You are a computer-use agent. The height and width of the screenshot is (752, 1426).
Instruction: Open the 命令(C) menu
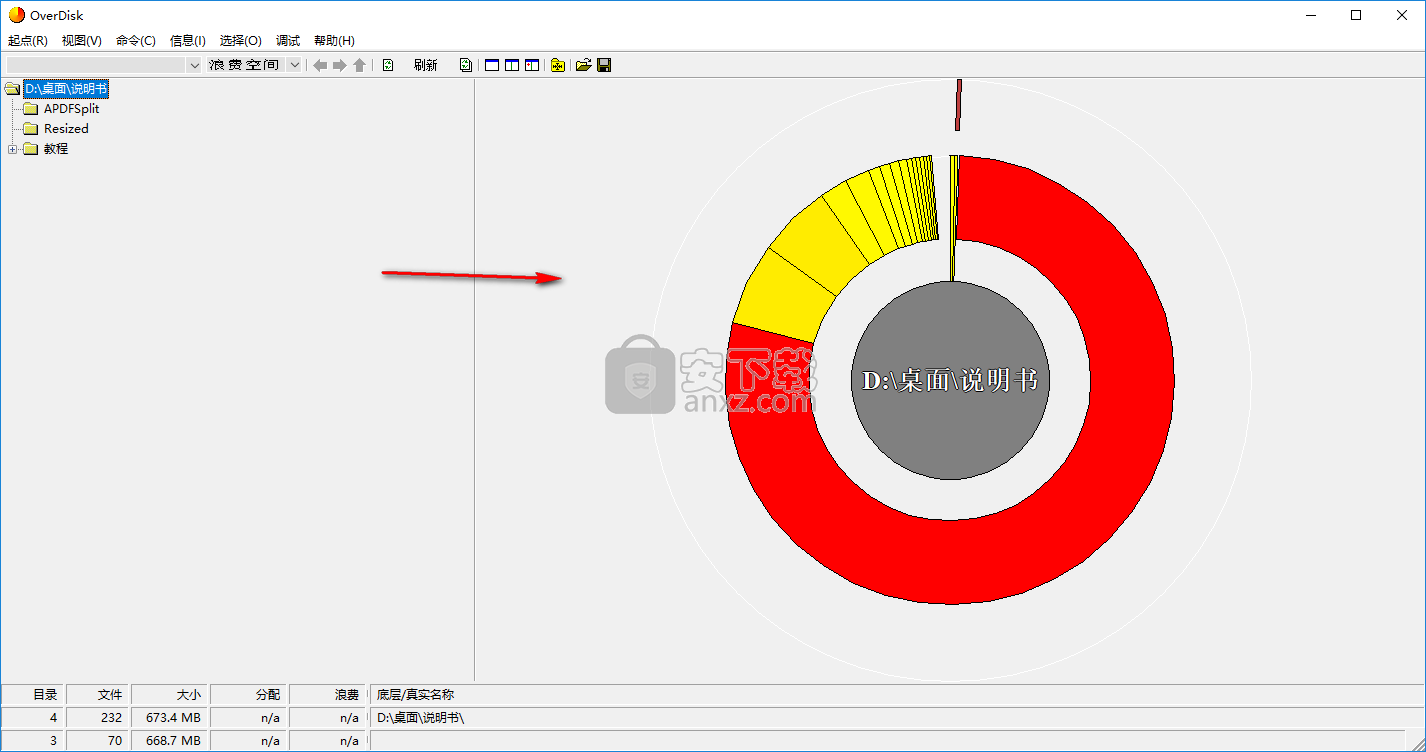(136, 41)
